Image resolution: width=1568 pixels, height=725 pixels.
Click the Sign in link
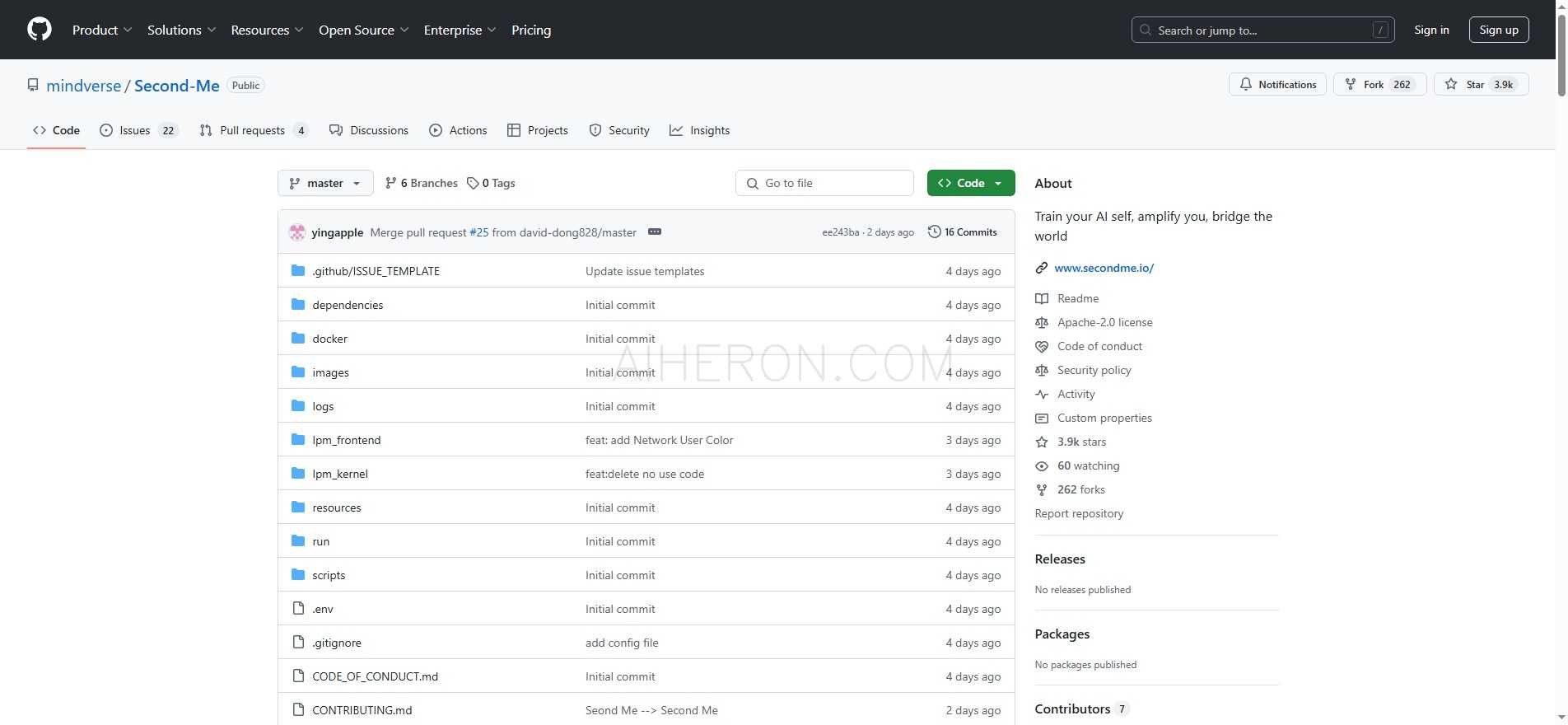pyautogui.click(x=1431, y=30)
